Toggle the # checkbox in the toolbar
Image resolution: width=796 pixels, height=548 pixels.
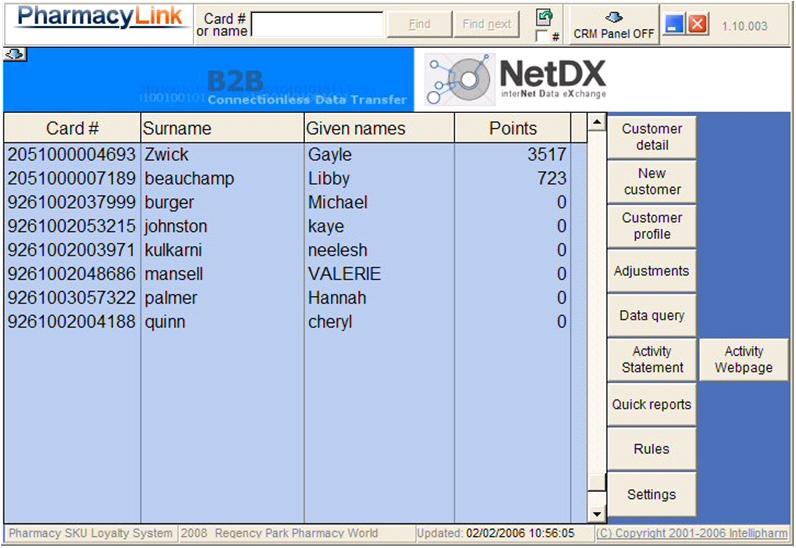tap(541, 37)
